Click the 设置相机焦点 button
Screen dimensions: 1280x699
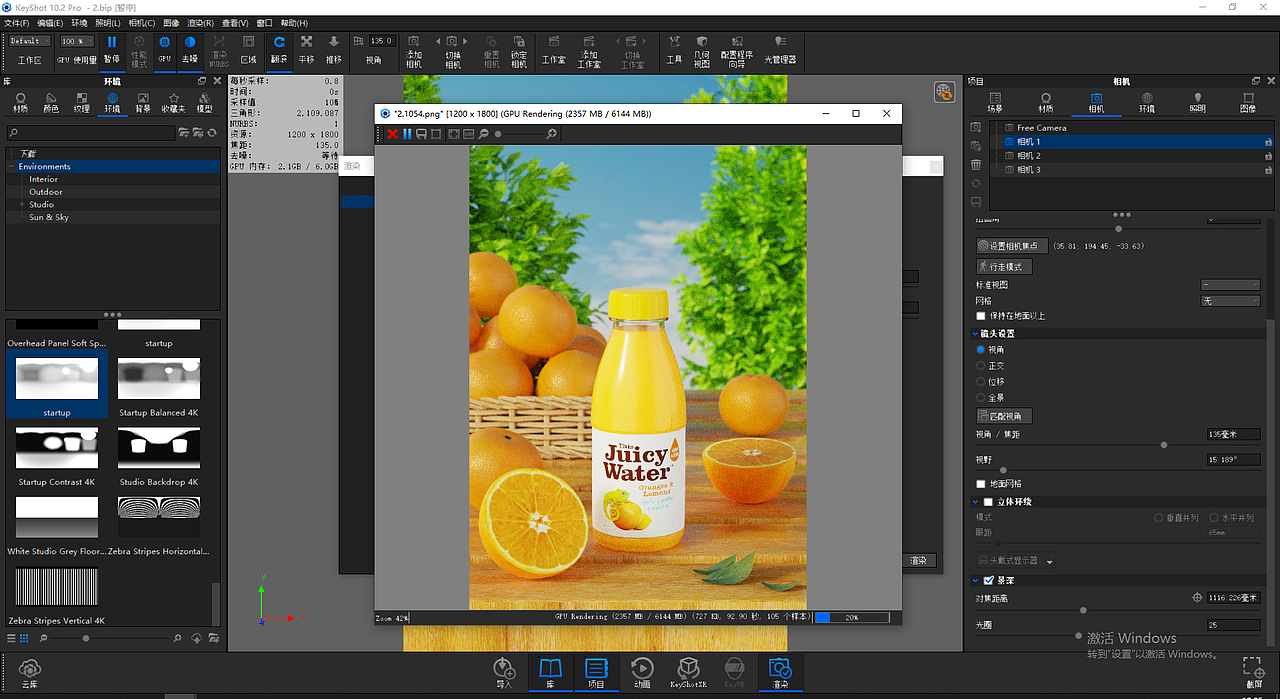click(1012, 246)
